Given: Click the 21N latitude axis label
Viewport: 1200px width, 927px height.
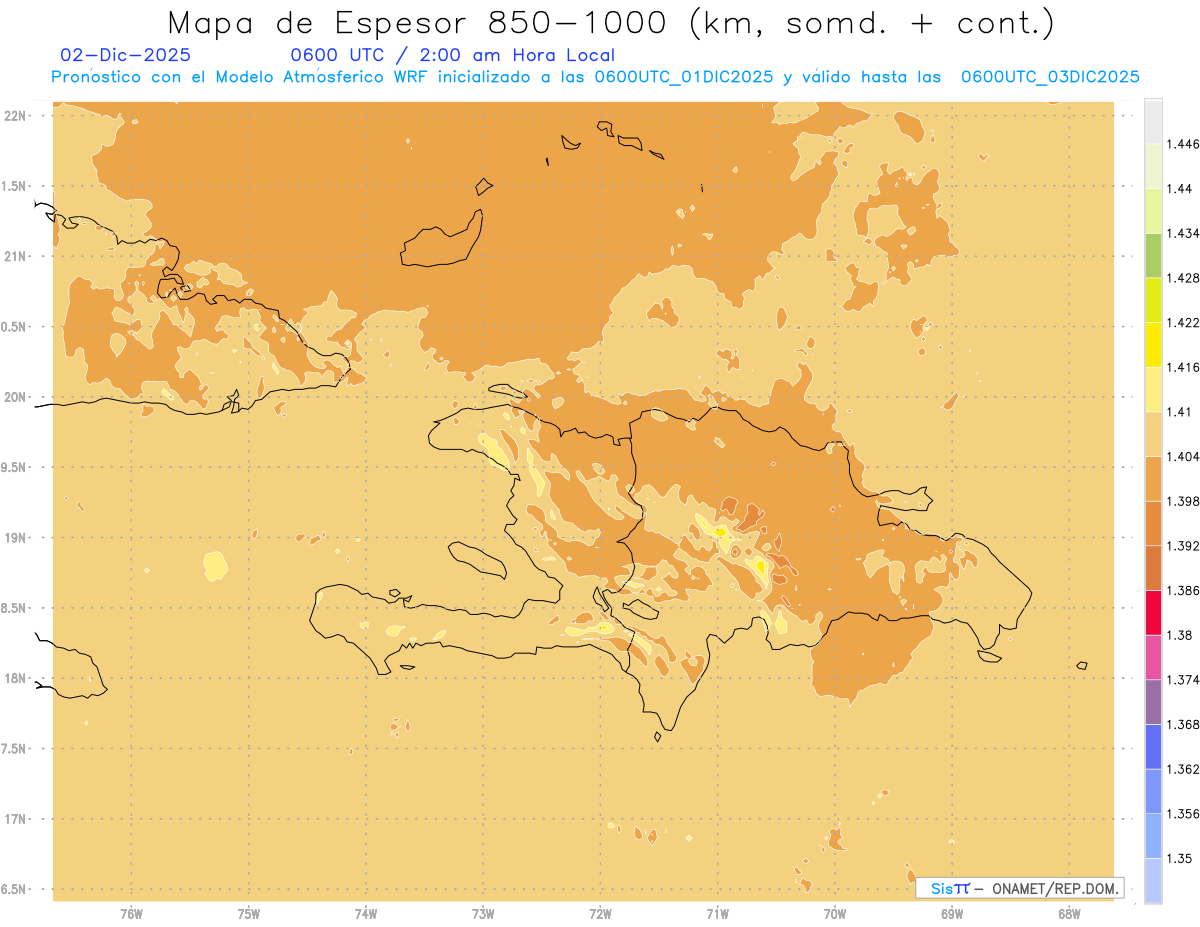Looking at the screenshot, I should 17,256.
